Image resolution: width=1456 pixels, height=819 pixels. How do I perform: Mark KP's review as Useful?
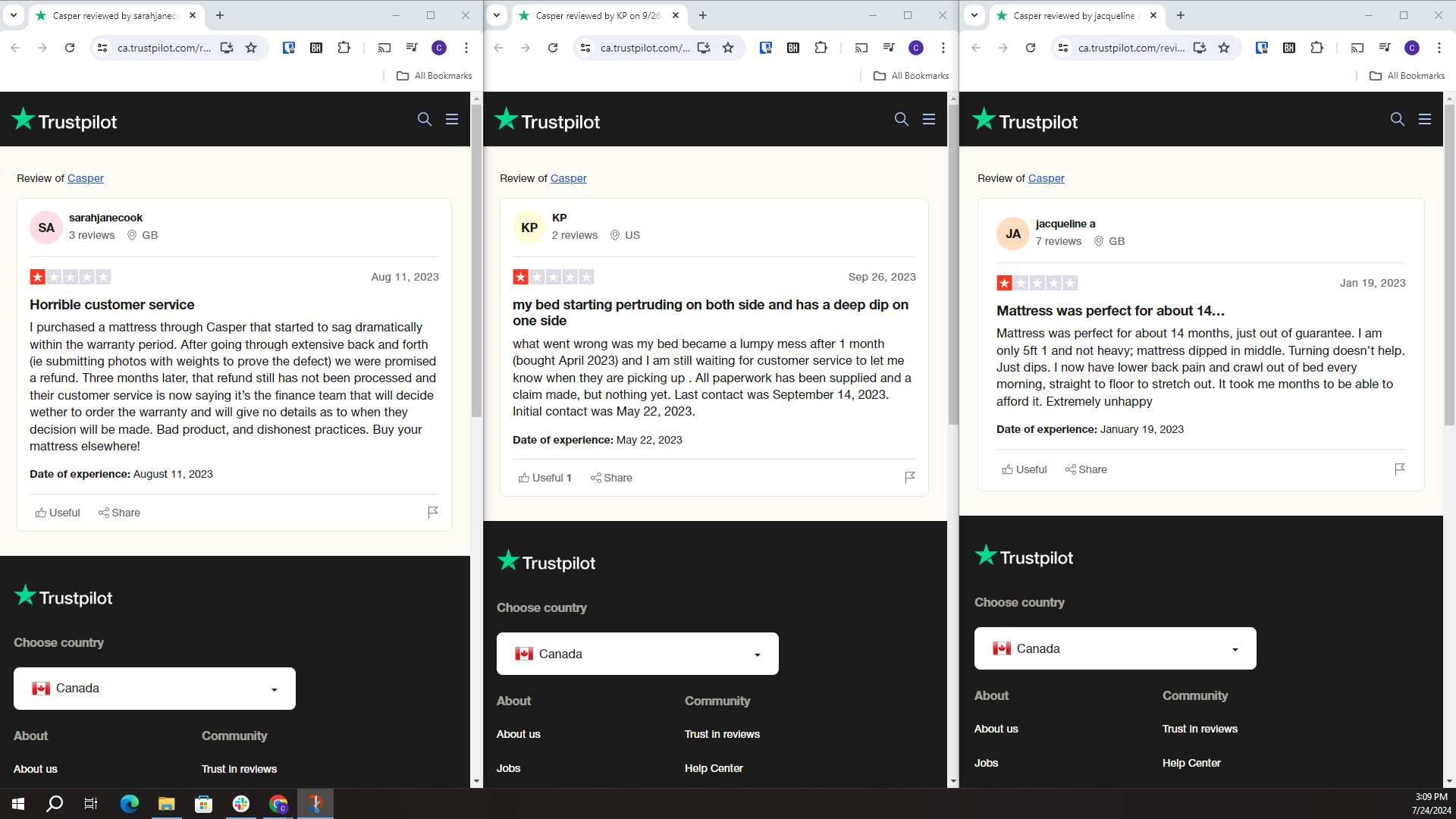544,478
